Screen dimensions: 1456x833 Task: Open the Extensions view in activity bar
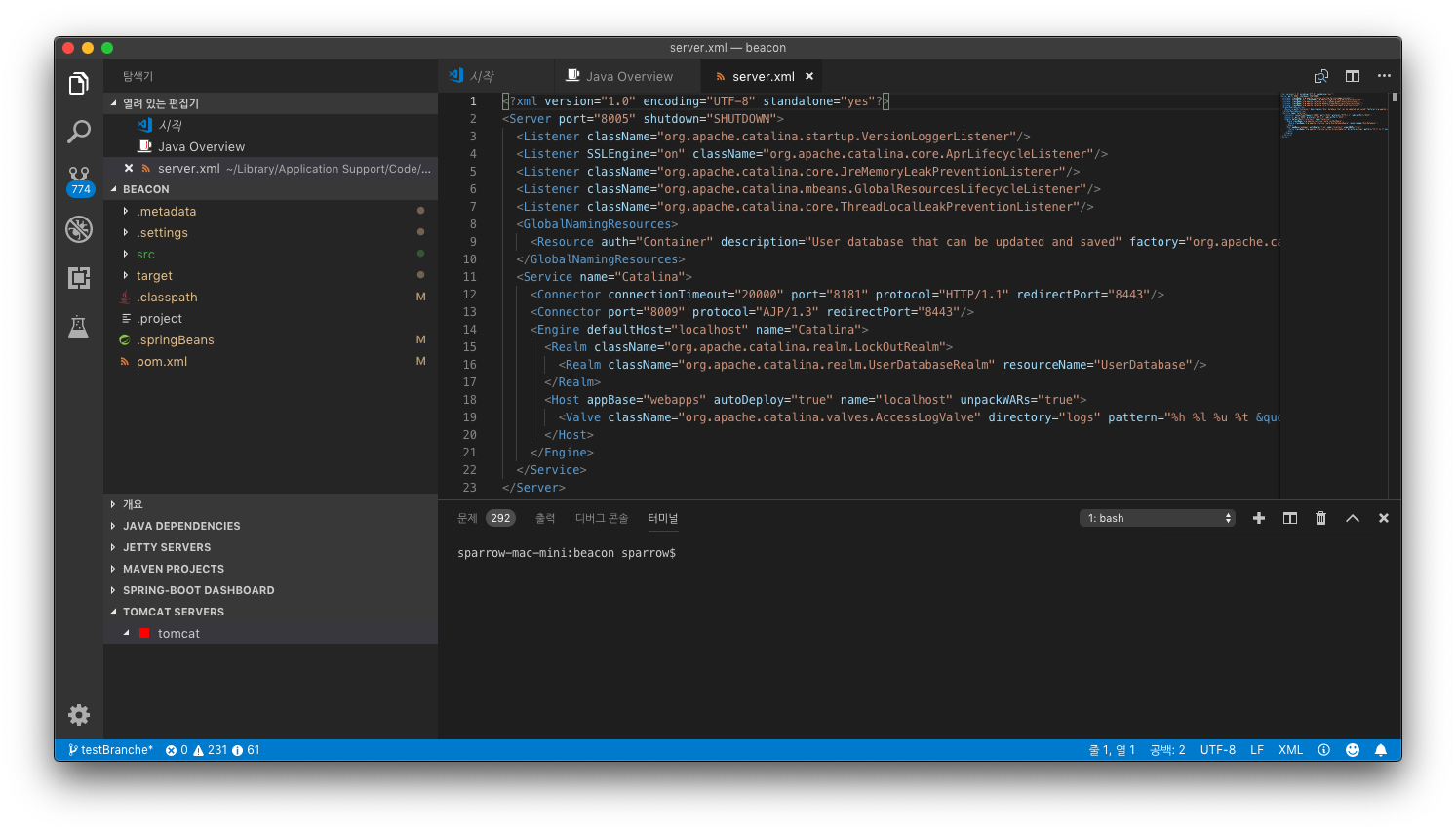(79, 278)
